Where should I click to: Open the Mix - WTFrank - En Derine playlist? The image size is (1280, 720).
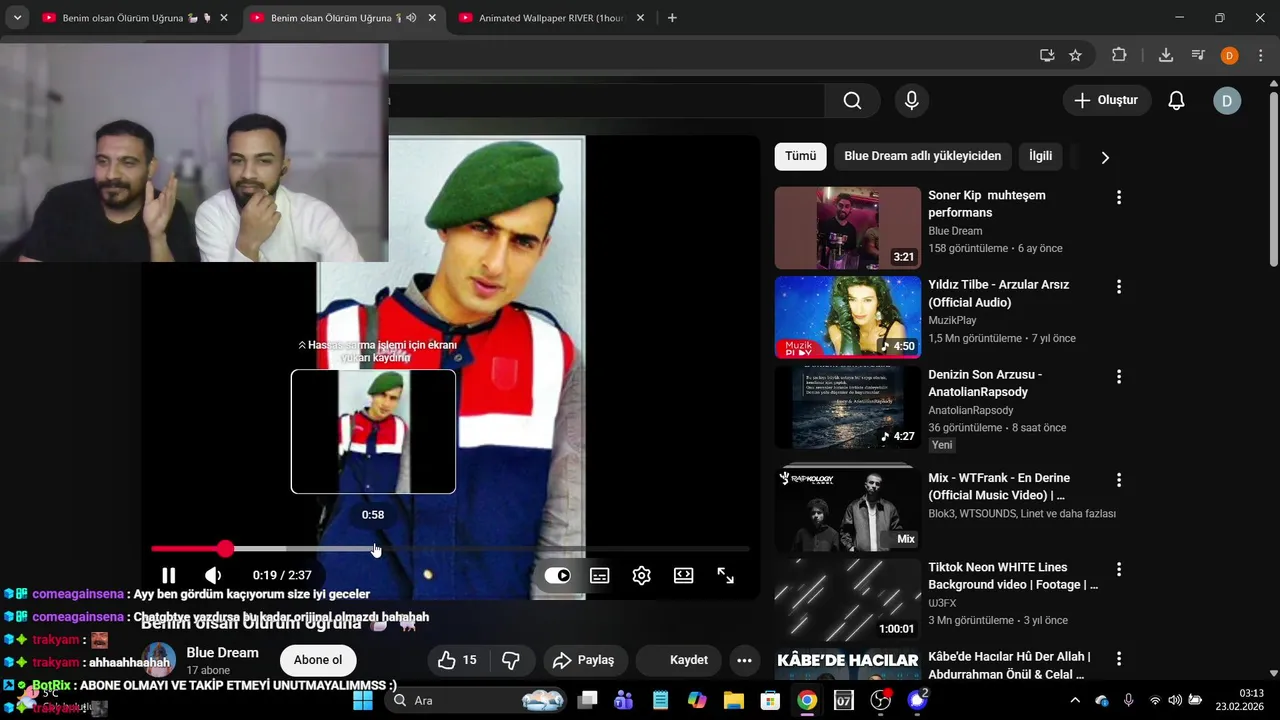(998, 486)
